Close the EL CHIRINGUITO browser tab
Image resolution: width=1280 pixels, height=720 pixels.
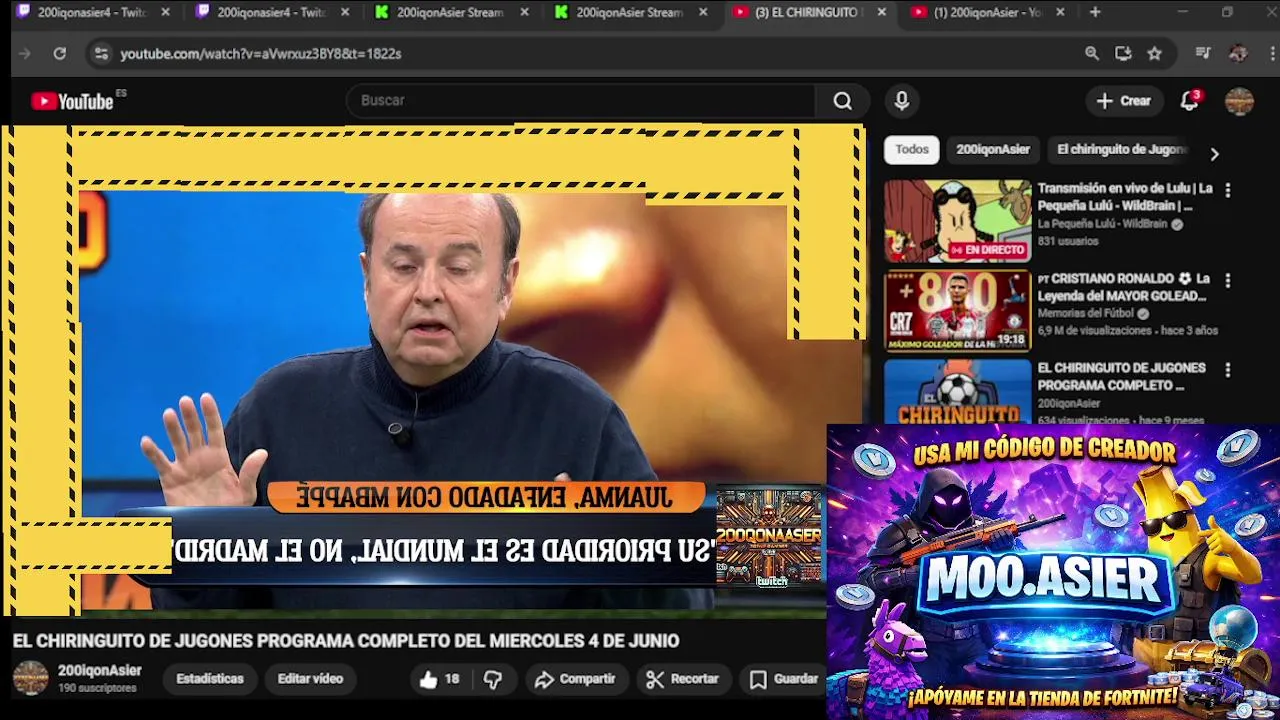pyautogui.click(x=882, y=12)
